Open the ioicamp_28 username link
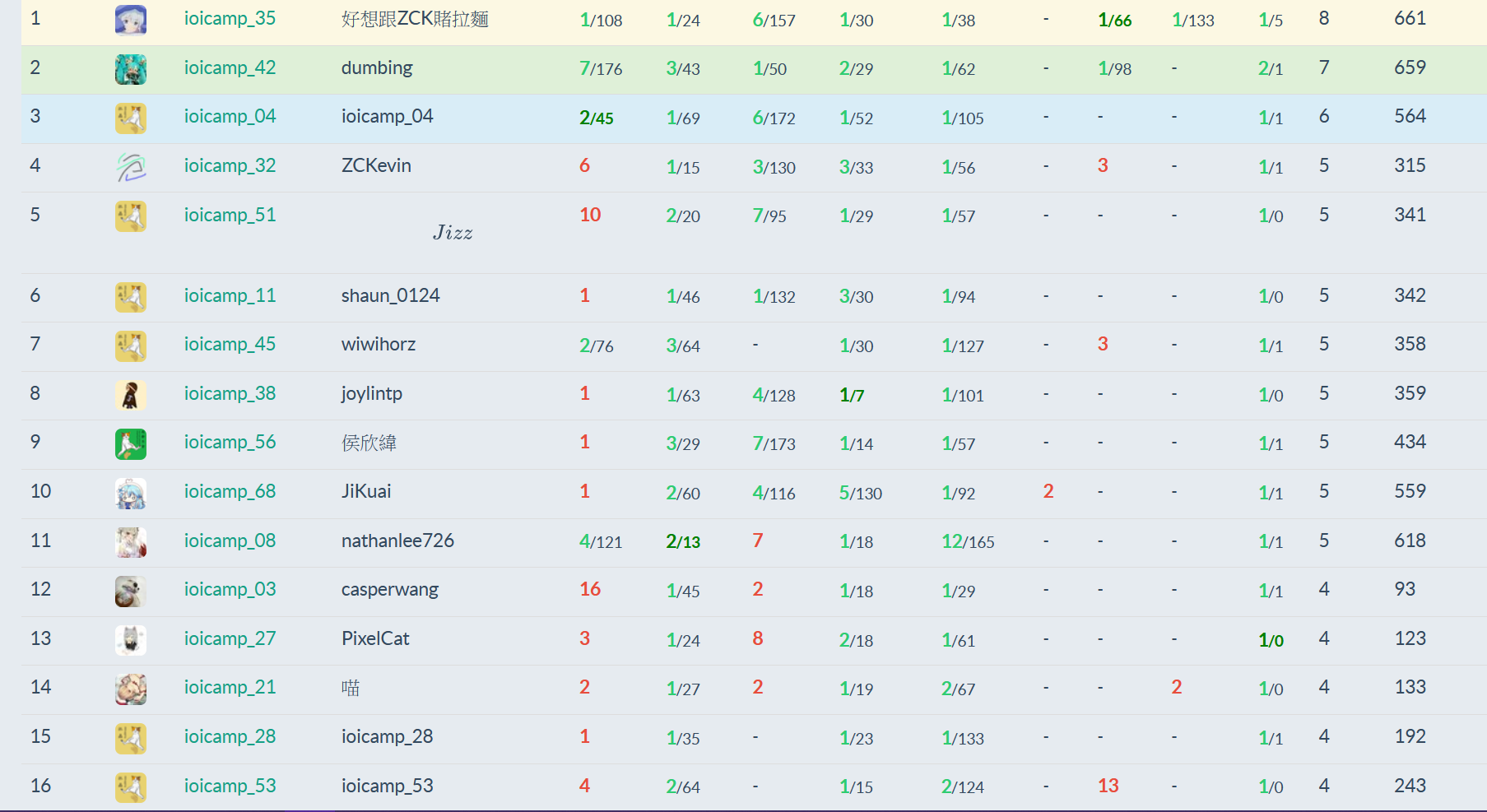Screen dimensions: 1487x812 click(230, 737)
